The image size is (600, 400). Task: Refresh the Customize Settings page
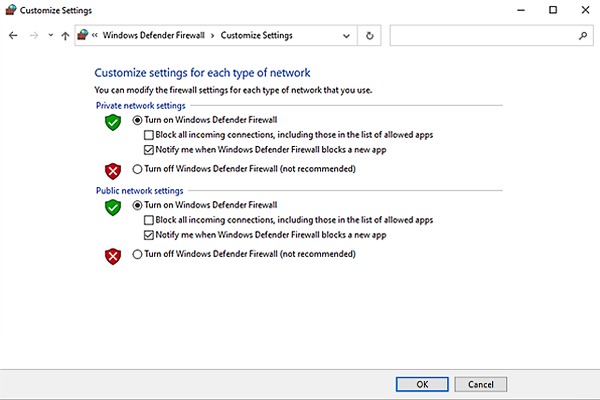click(x=370, y=36)
